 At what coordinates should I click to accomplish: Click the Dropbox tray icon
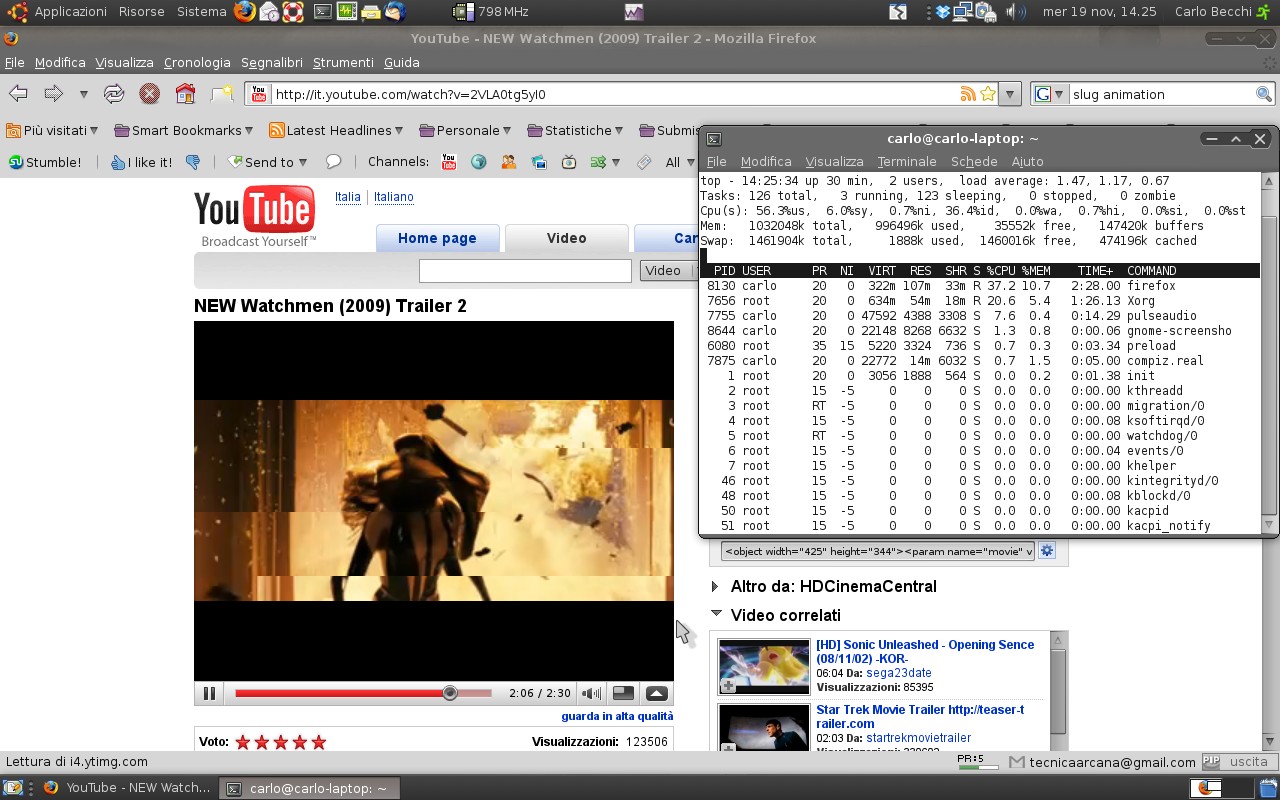coord(943,12)
